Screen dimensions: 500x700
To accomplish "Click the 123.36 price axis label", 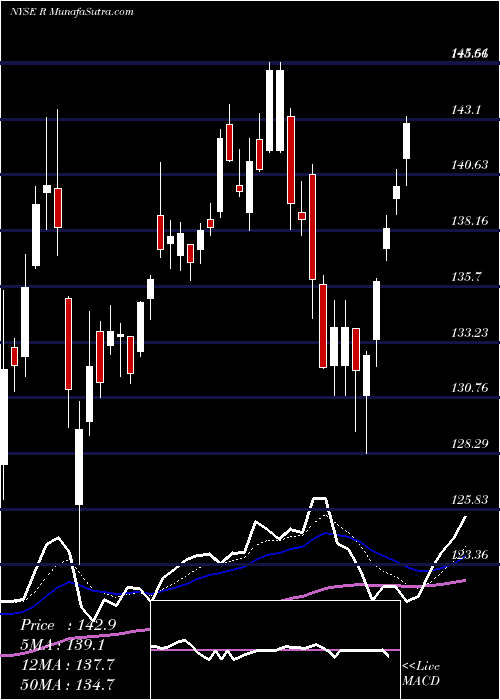I will pos(469,555).
